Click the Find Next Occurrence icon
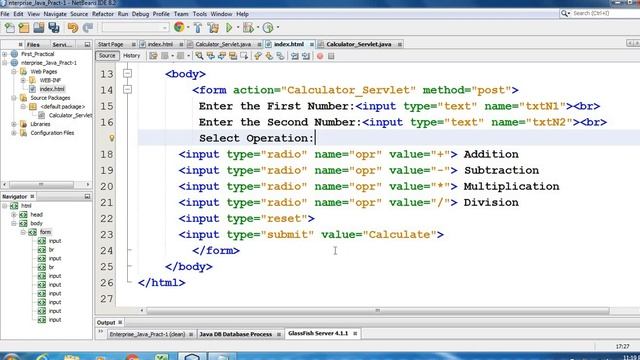The width and height of the screenshot is (640, 360). pyautogui.click(x=222, y=56)
